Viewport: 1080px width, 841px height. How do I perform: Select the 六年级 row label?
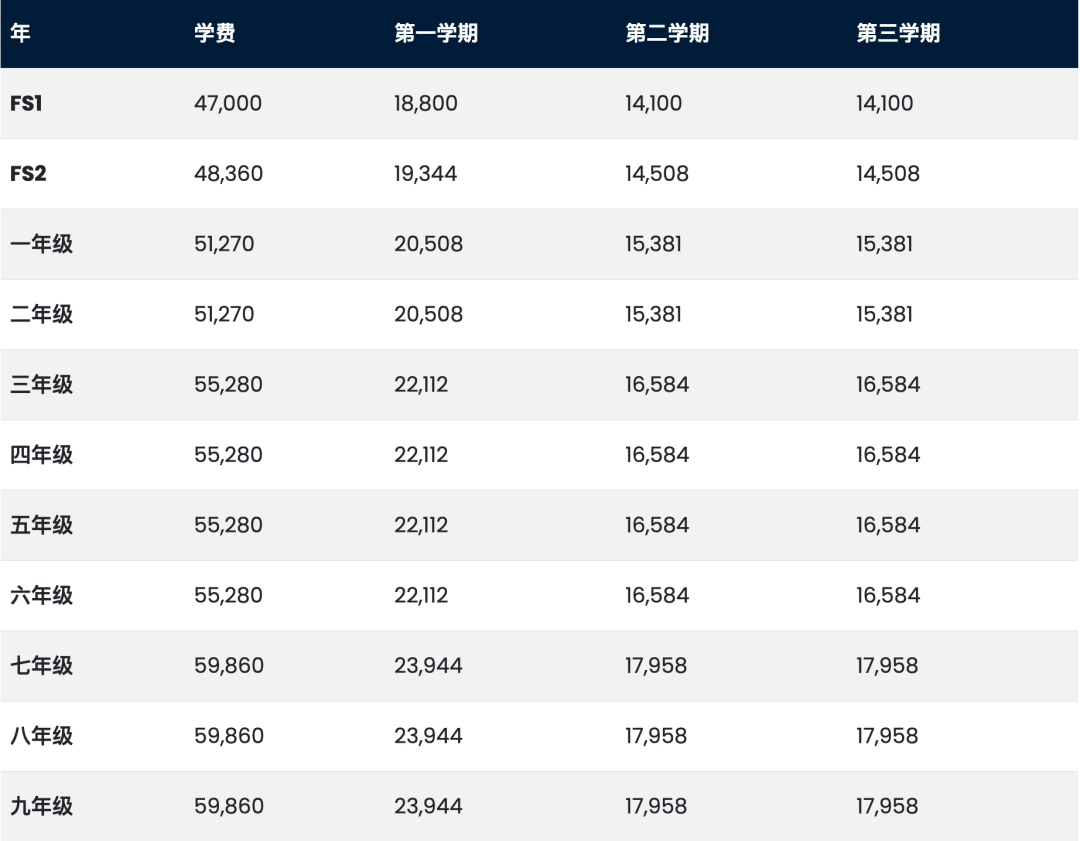(x=41, y=595)
